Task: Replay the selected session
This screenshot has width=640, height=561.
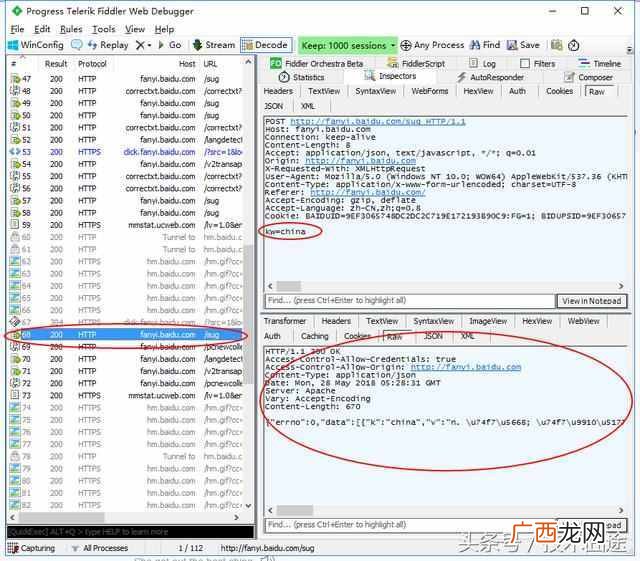Action: point(108,45)
